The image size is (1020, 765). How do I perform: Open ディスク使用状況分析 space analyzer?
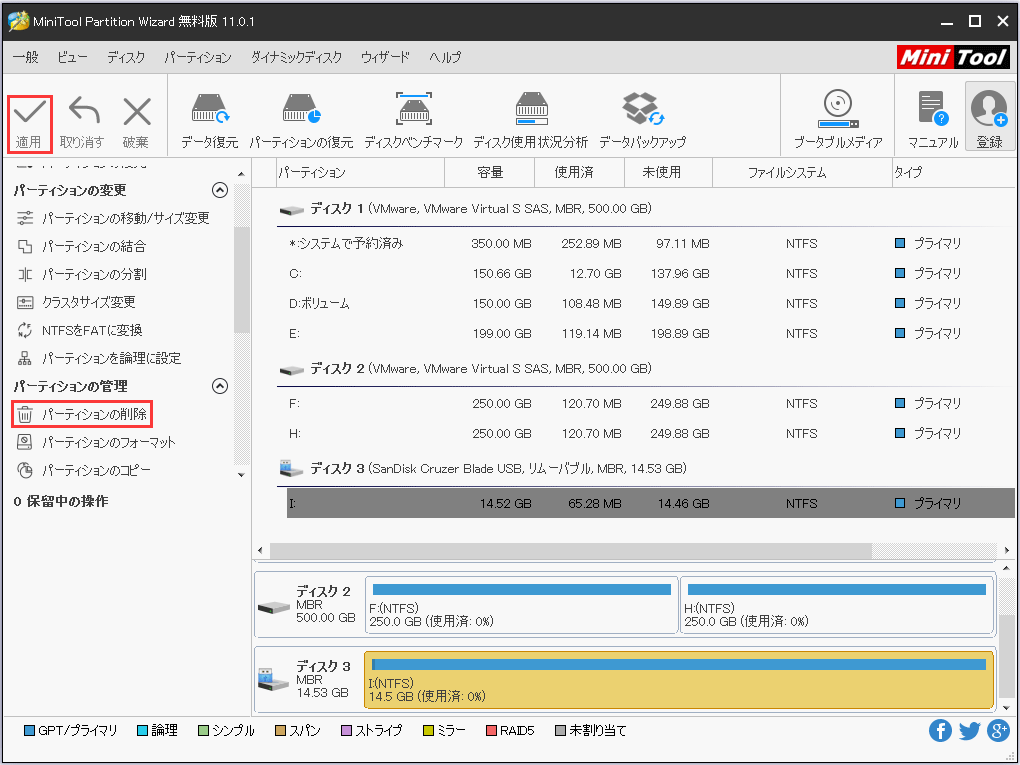coord(531,122)
